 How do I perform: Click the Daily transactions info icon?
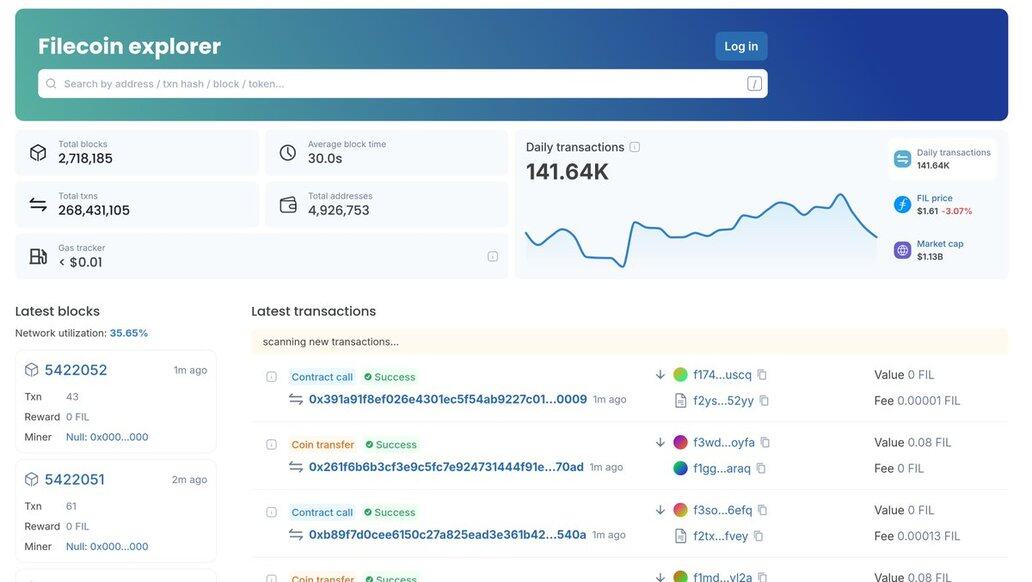(634, 147)
